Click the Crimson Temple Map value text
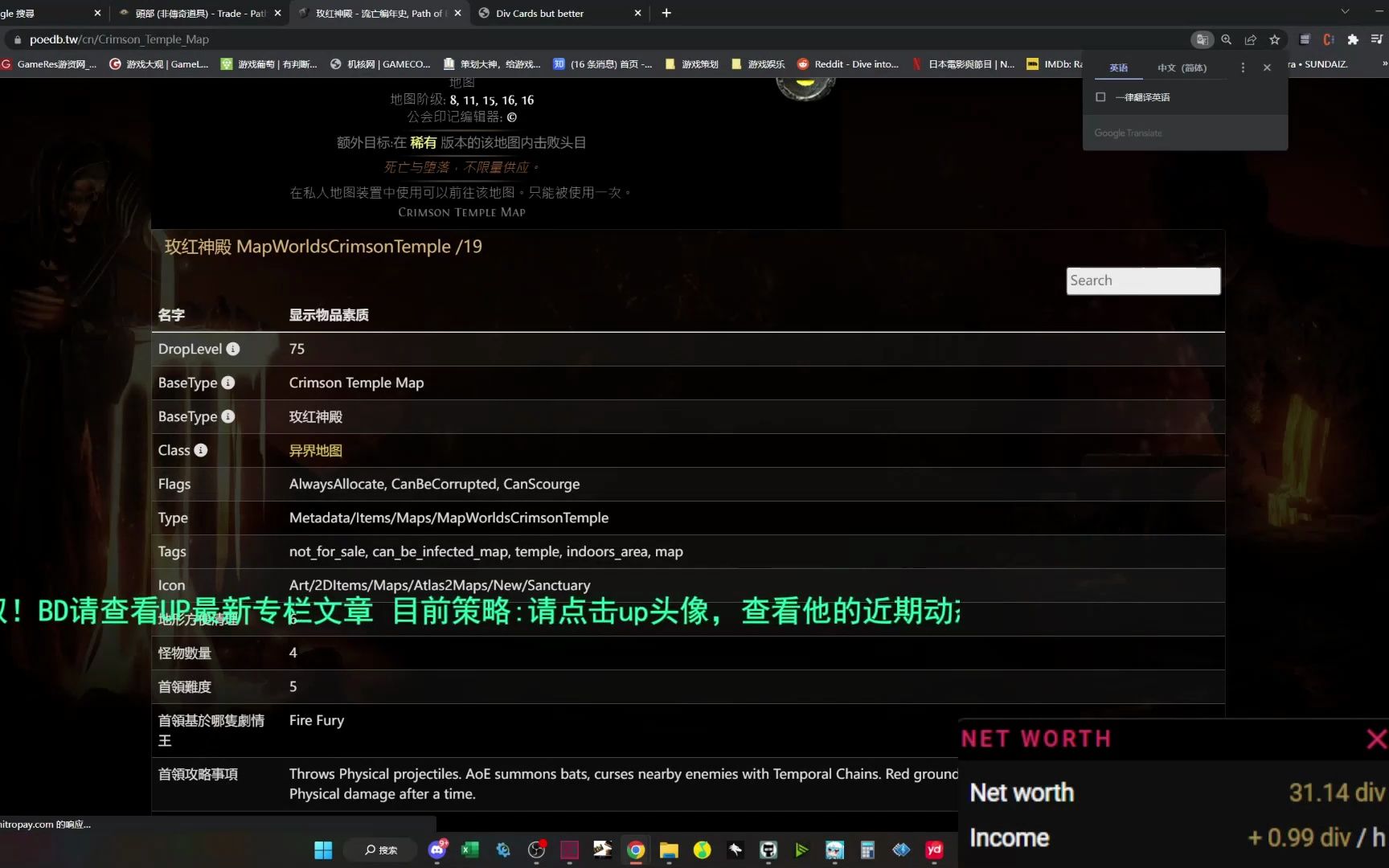The image size is (1389, 868). 356,383
